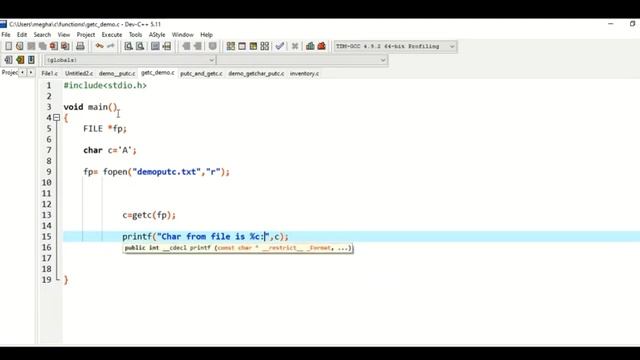Open the AStyle menu
This screenshot has height=360, width=640.
(157, 35)
